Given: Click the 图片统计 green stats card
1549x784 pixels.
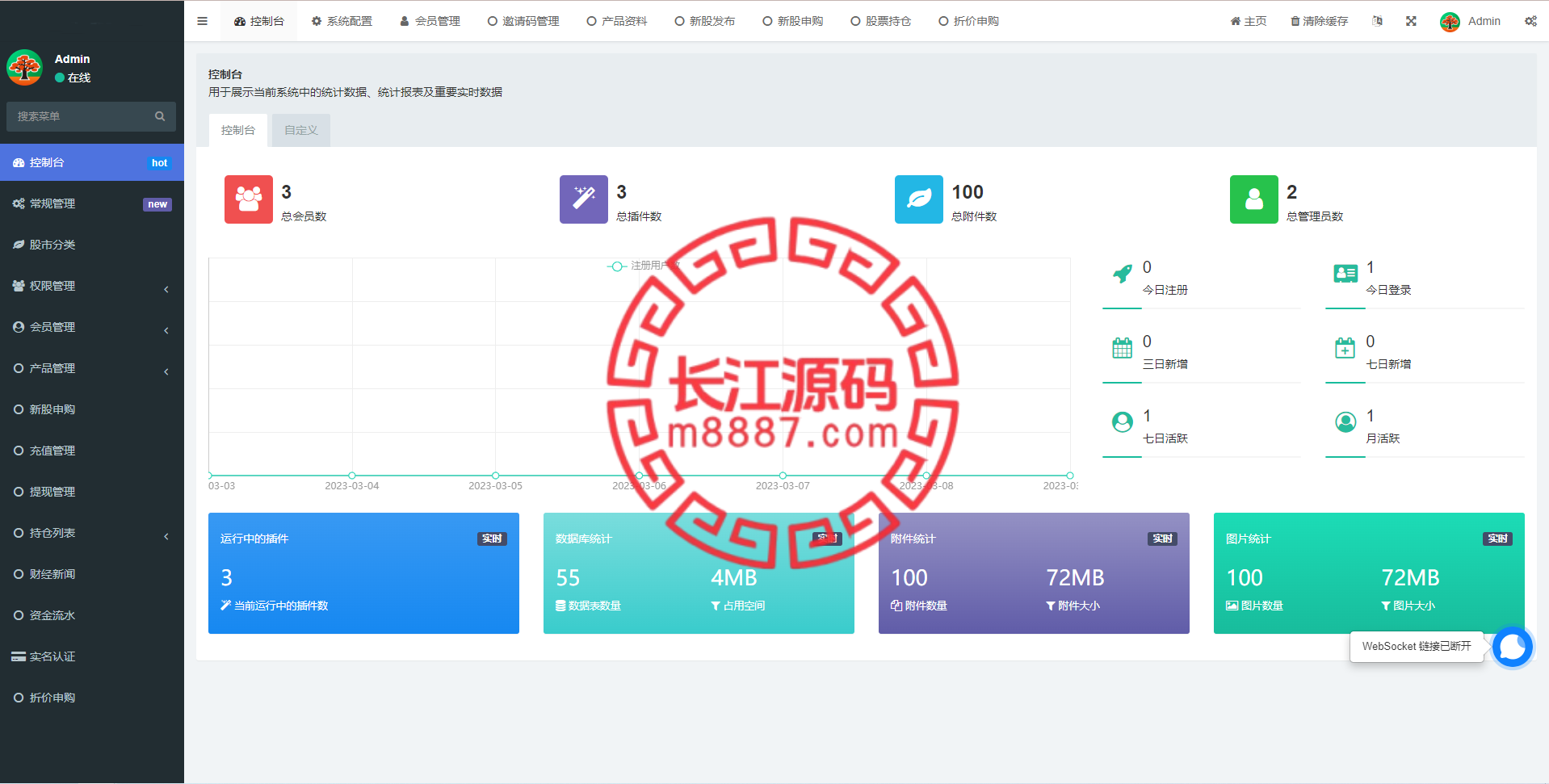Looking at the screenshot, I should coord(1369,573).
